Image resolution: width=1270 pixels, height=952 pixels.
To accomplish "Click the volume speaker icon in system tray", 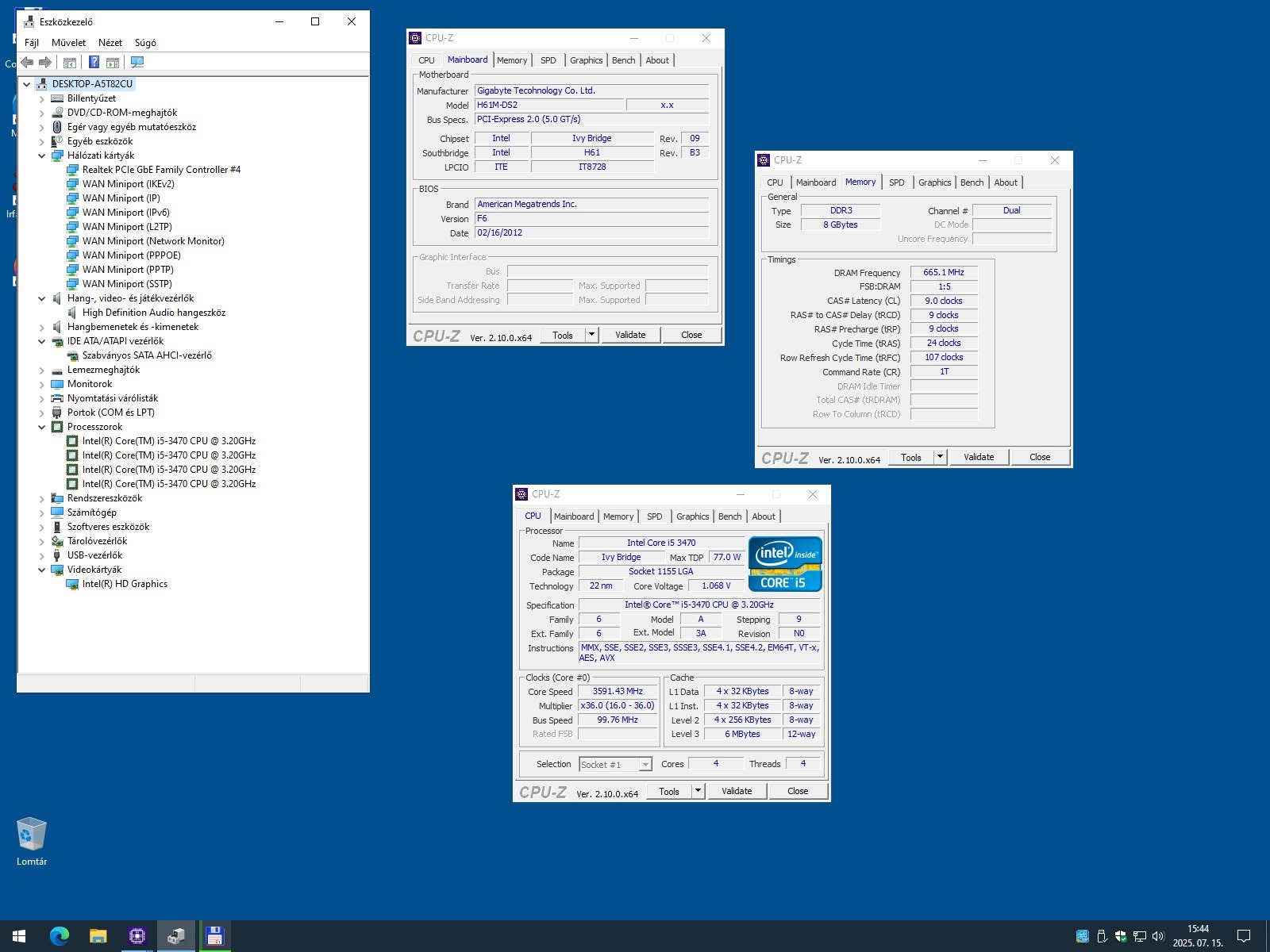I will coord(1157,936).
